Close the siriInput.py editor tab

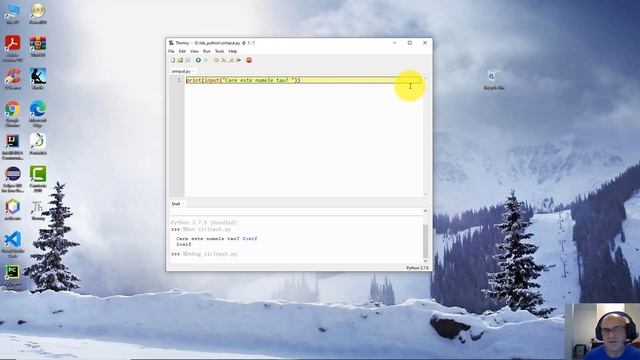[x=193, y=71]
